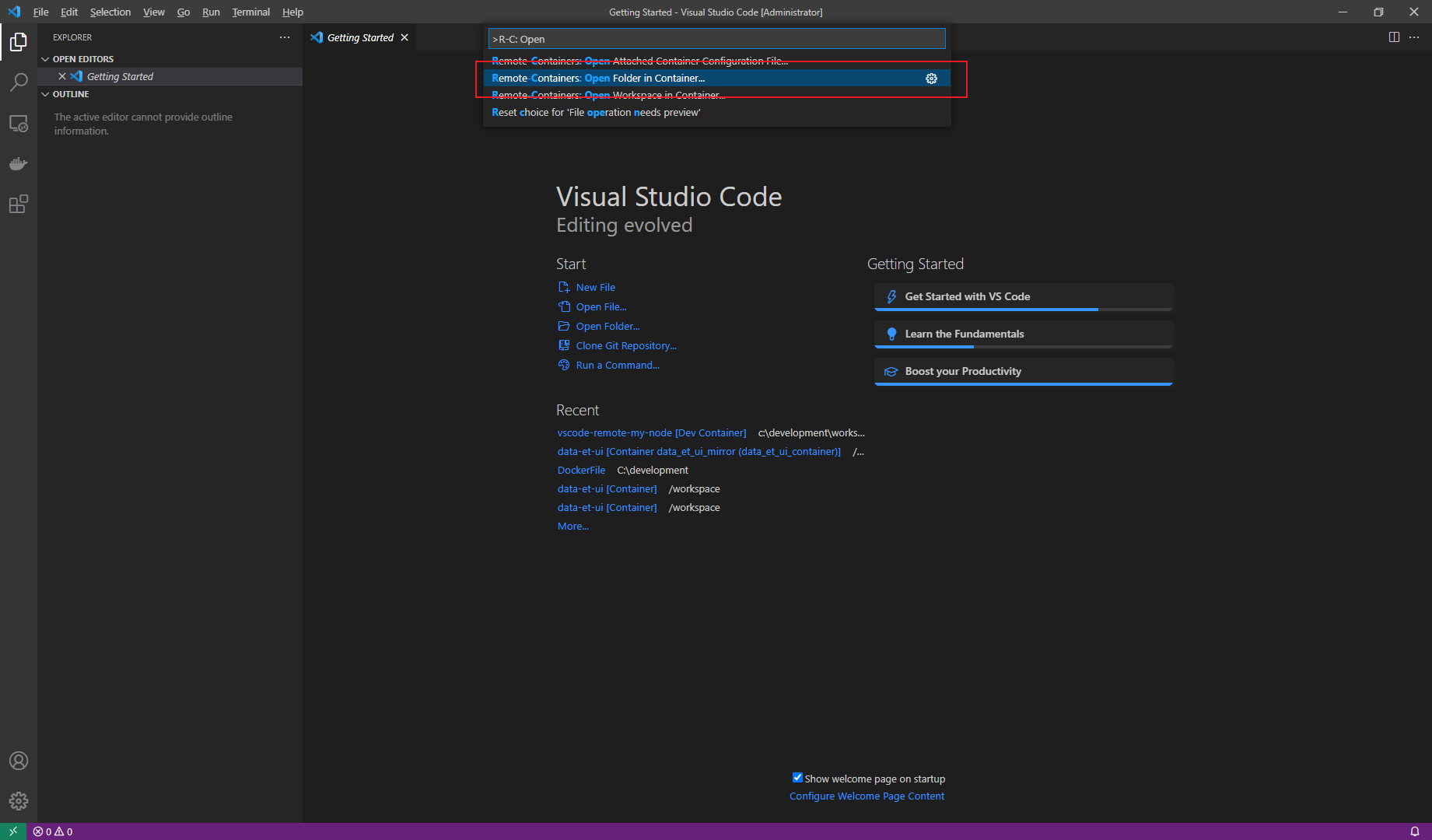1432x840 pixels.
Task: Click the remote window indicator in the status bar
Action: [13, 831]
